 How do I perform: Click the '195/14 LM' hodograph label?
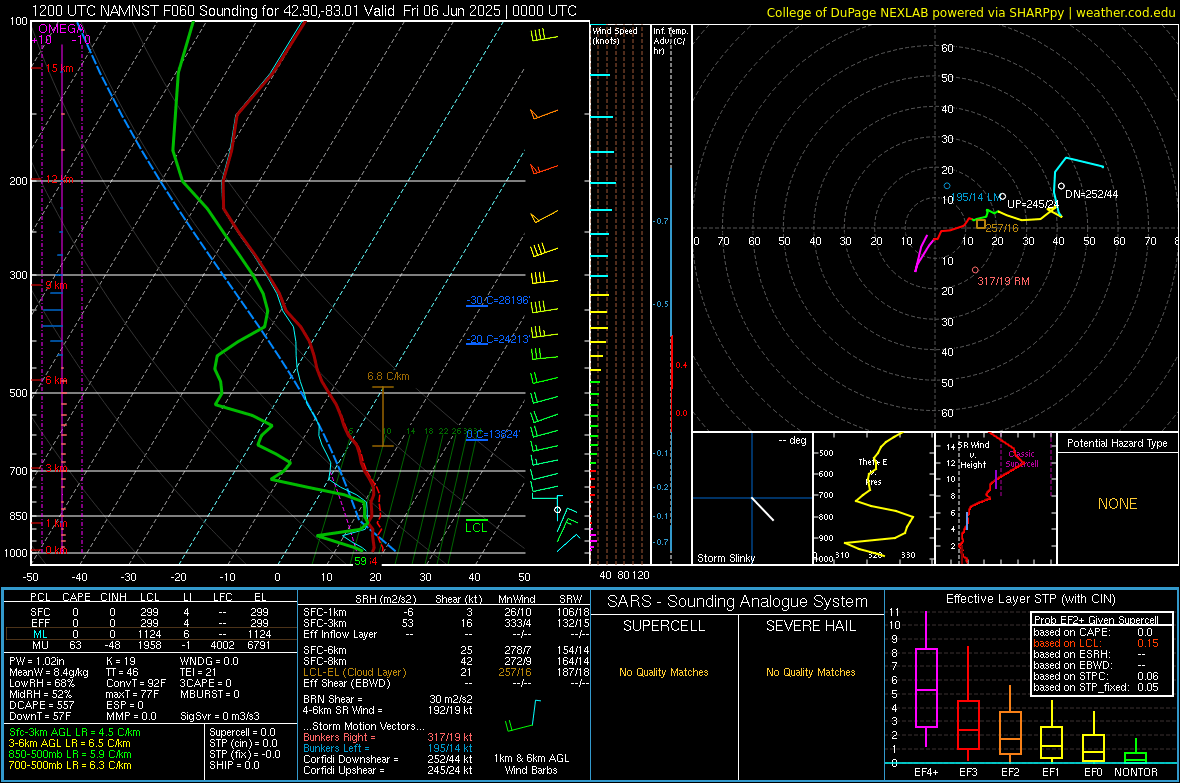[978, 197]
